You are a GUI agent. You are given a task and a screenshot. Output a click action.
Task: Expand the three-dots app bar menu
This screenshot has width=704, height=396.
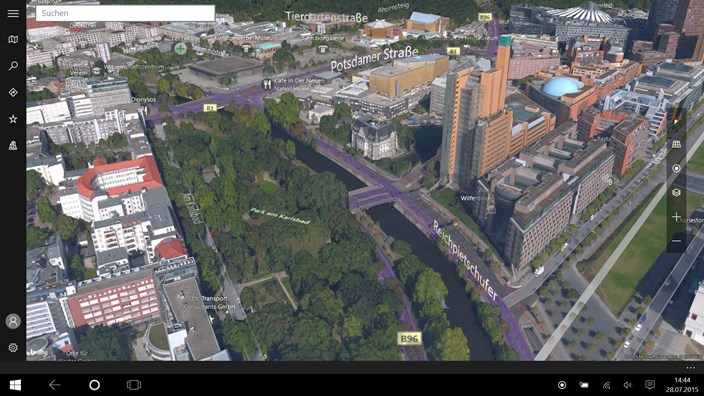pyautogui.click(x=691, y=368)
